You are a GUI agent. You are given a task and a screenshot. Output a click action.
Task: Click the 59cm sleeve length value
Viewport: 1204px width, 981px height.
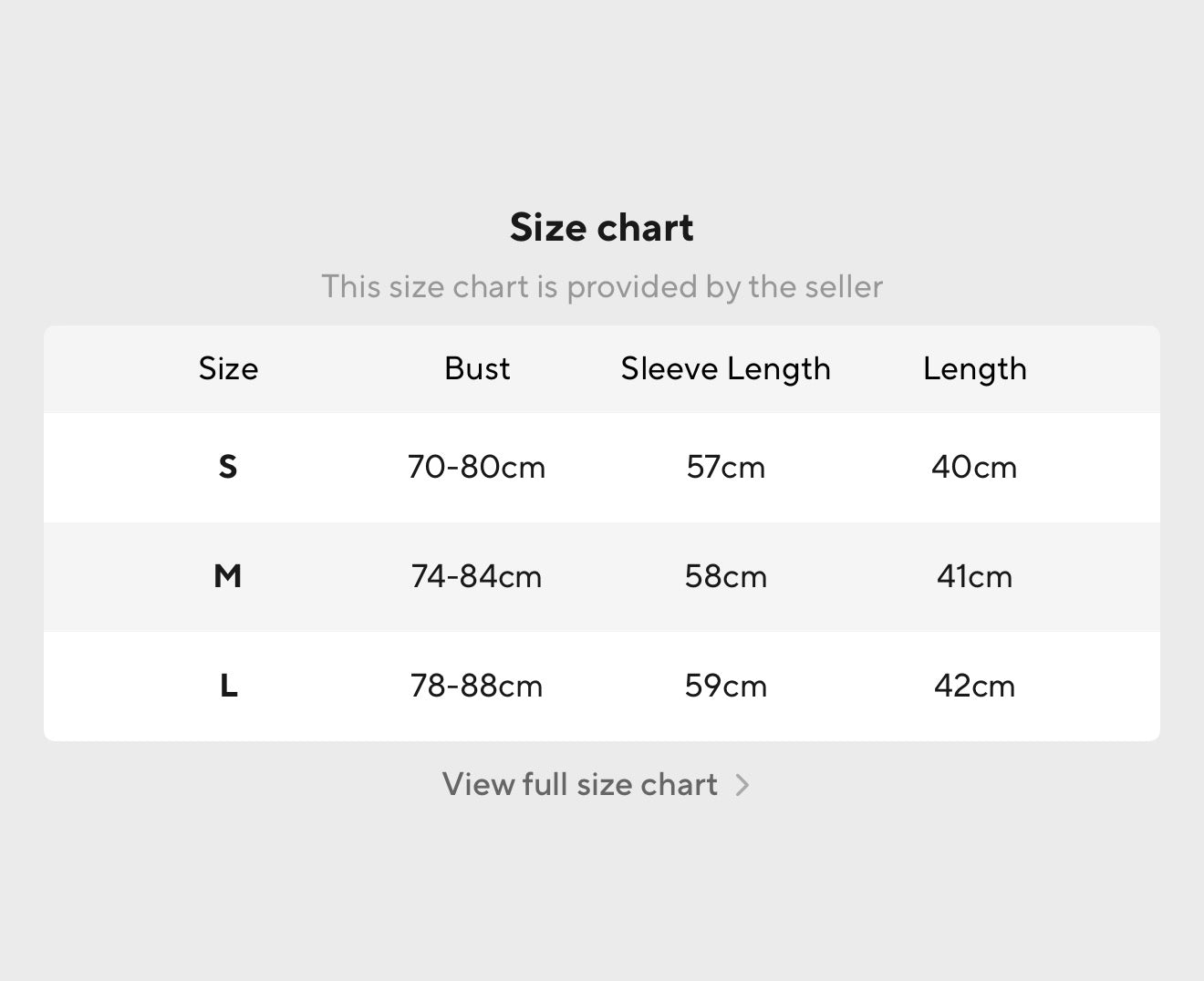(x=726, y=686)
